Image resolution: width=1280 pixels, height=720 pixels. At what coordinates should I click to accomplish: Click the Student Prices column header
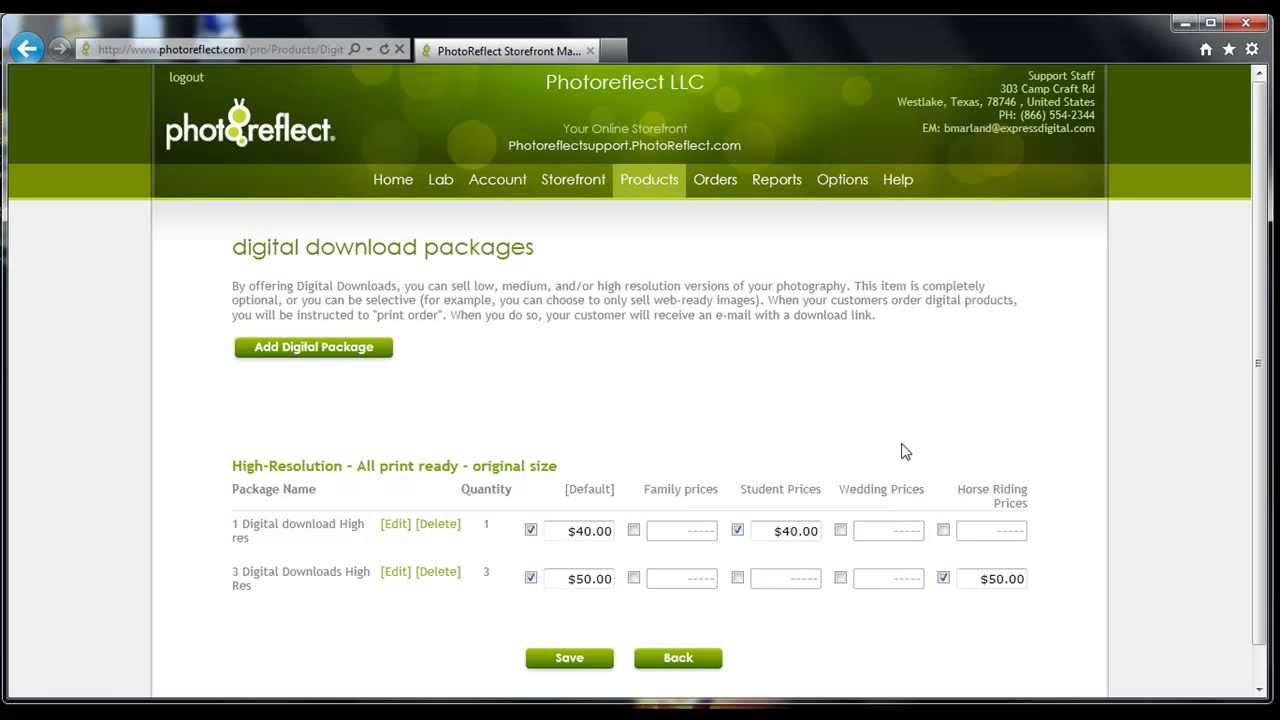tap(780, 490)
